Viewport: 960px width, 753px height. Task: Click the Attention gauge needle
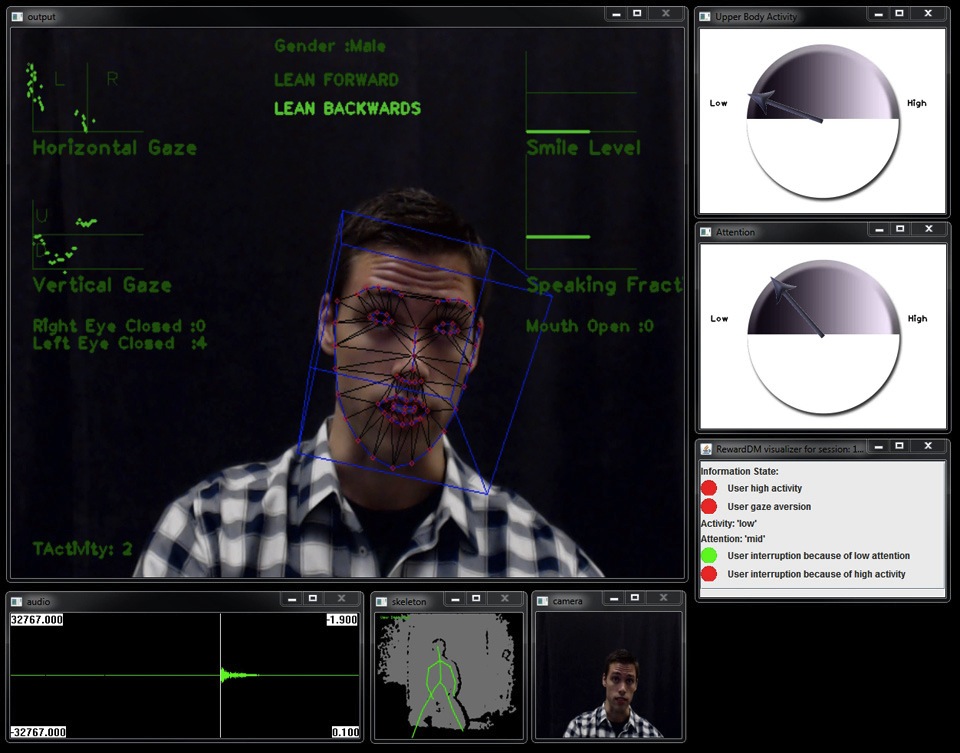click(797, 307)
